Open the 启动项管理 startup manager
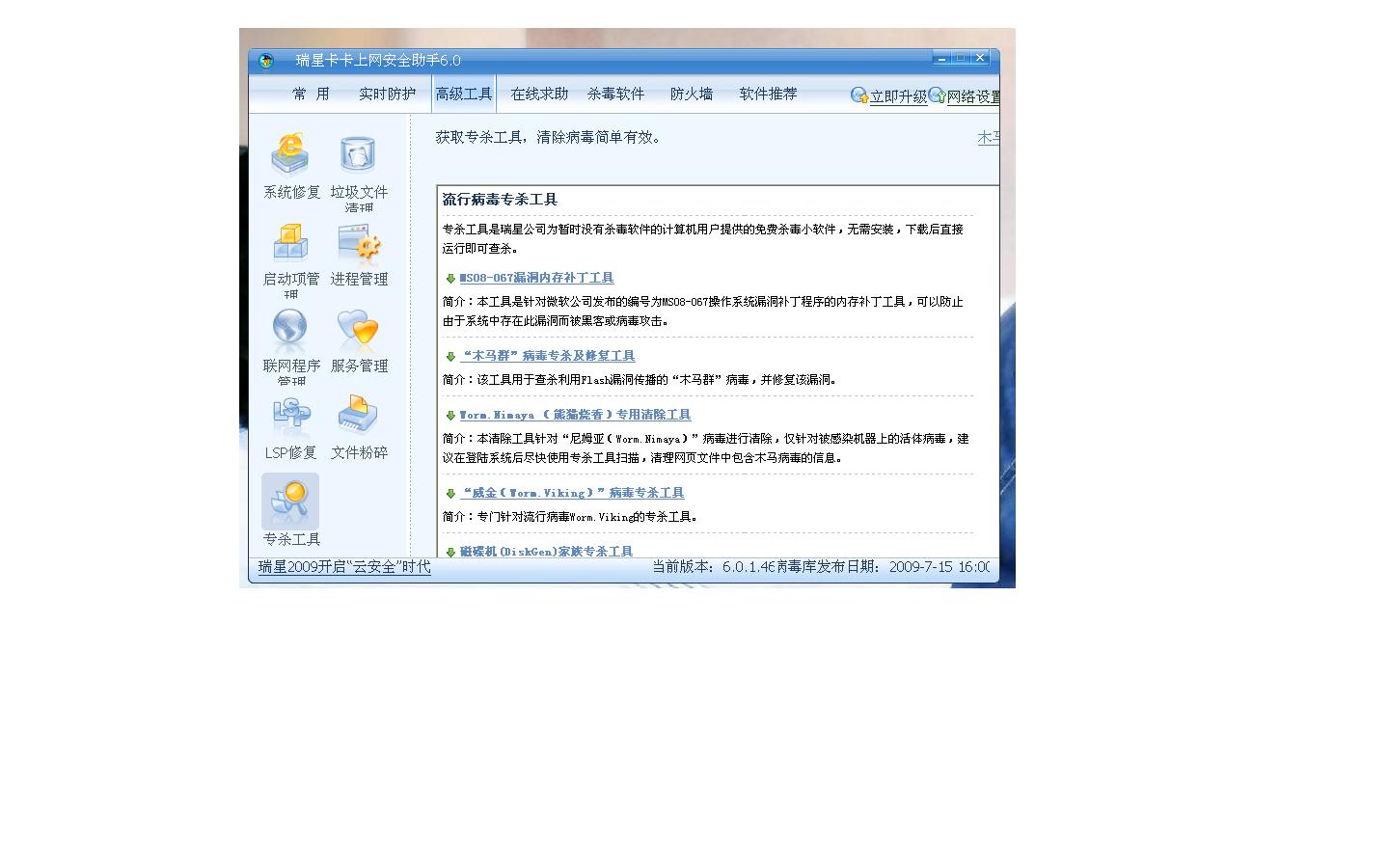 [x=291, y=258]
